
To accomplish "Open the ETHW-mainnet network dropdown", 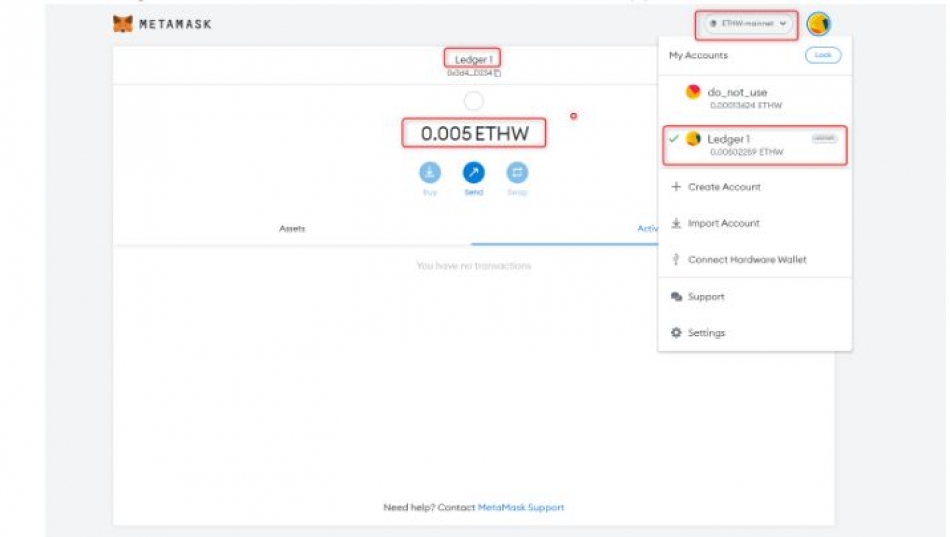I will pyautogui.click(x=748, y=24).
